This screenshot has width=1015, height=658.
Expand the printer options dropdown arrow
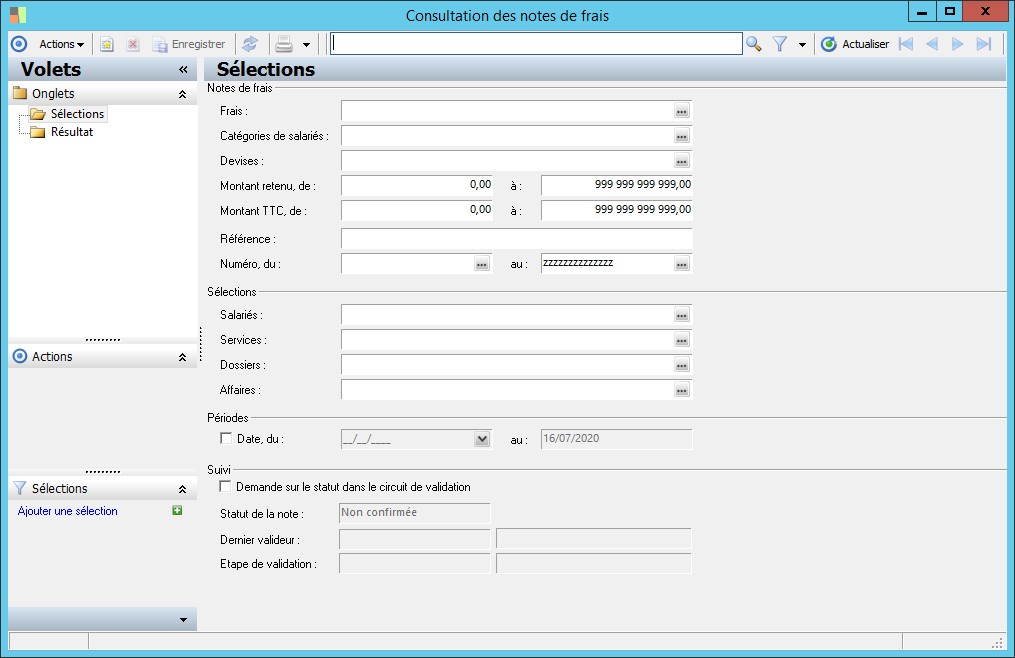pos(306,44)
